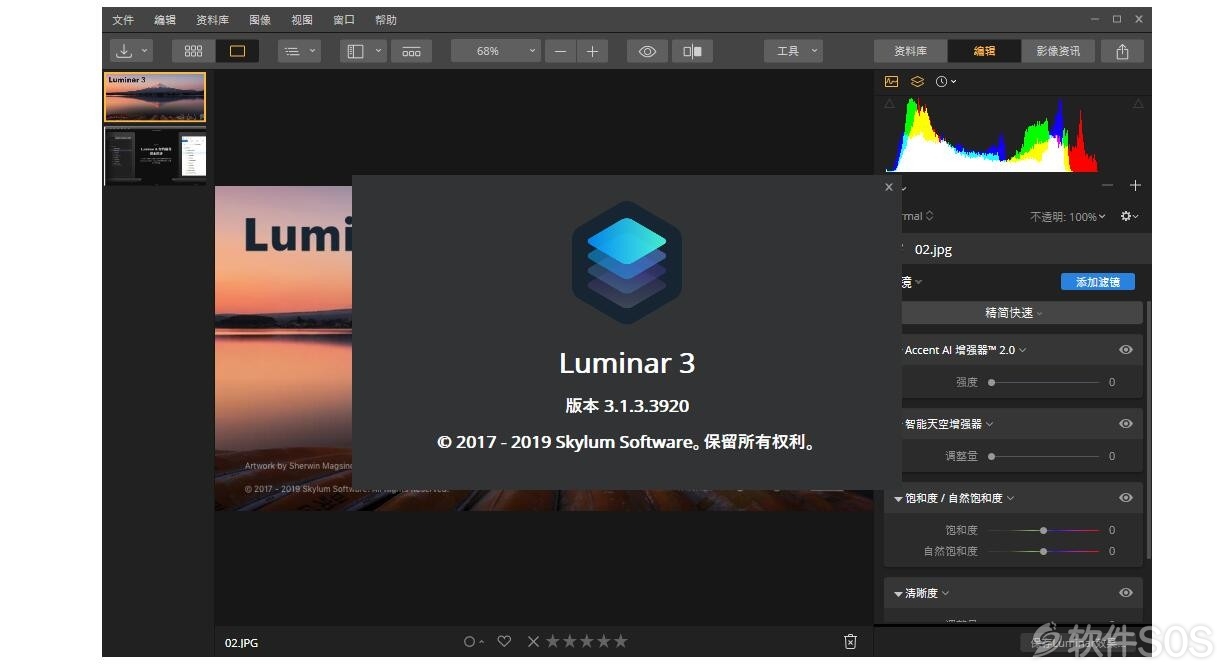Select the second dark screenshot thumbnail
Image resolution: width=1231 pixels, height=670 pixels.
[x=155, y=155]
